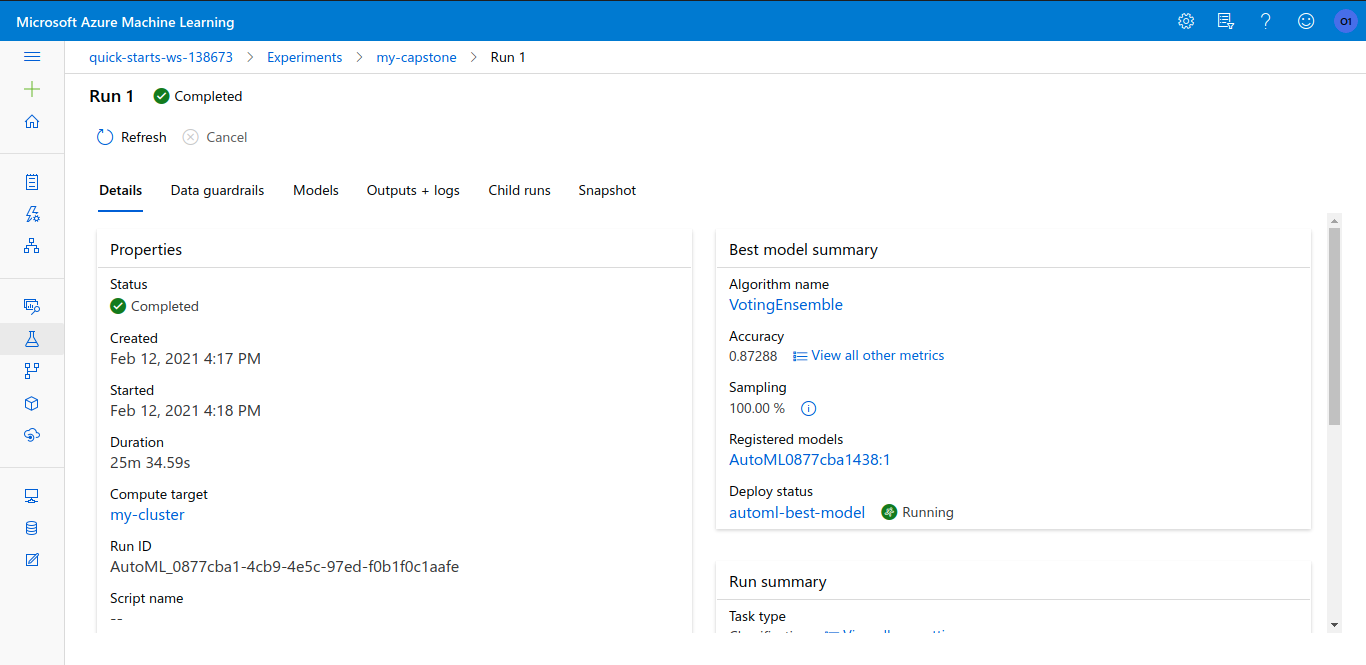Open Data labeling pencil icon in sidebar
Screen dimensions: 1366x665
pos(32,560)
